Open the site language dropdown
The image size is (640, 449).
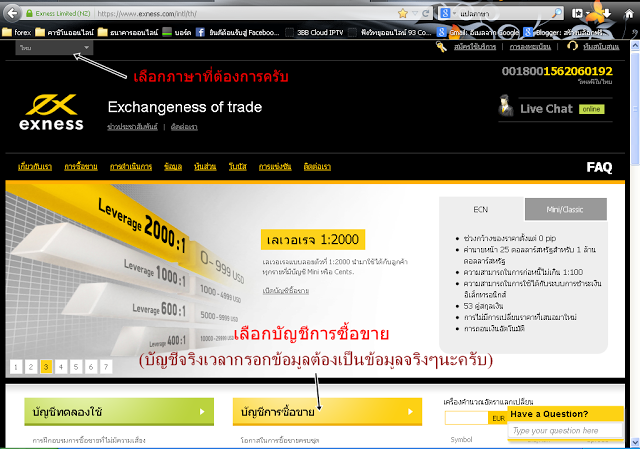54,48
